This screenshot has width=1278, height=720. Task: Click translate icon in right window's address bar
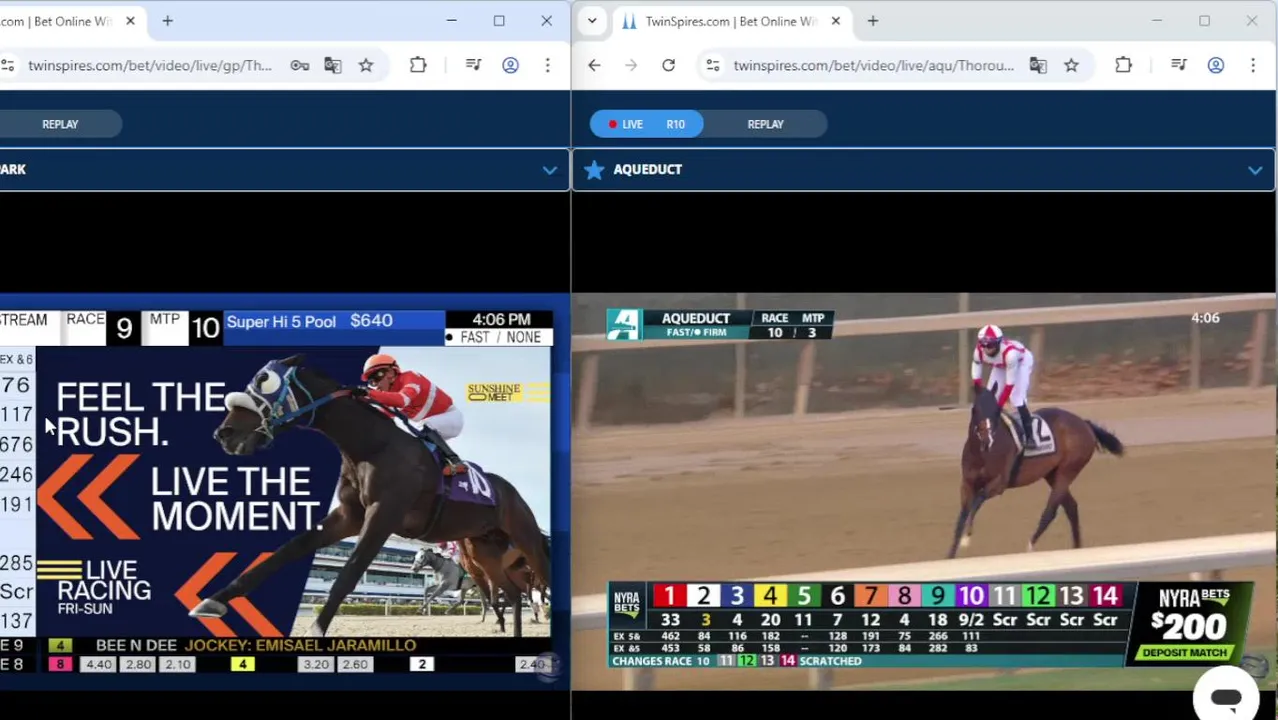pyautogui.click(x=1038, y=65)
